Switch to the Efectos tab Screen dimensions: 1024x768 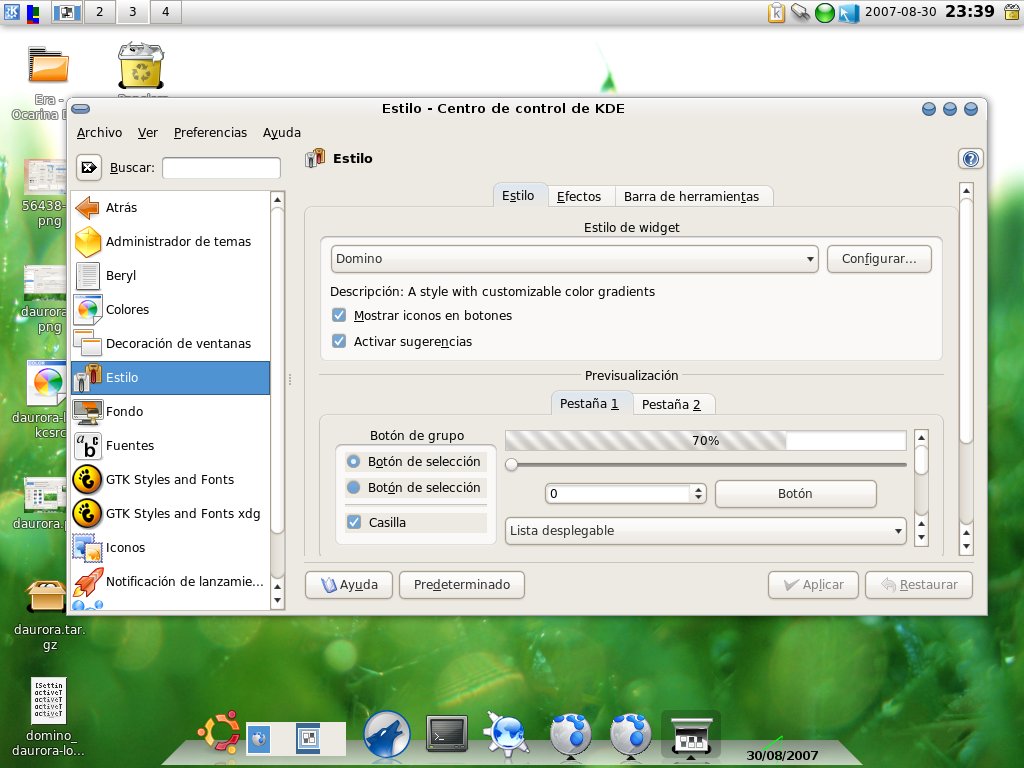click(x=579, y=197)
